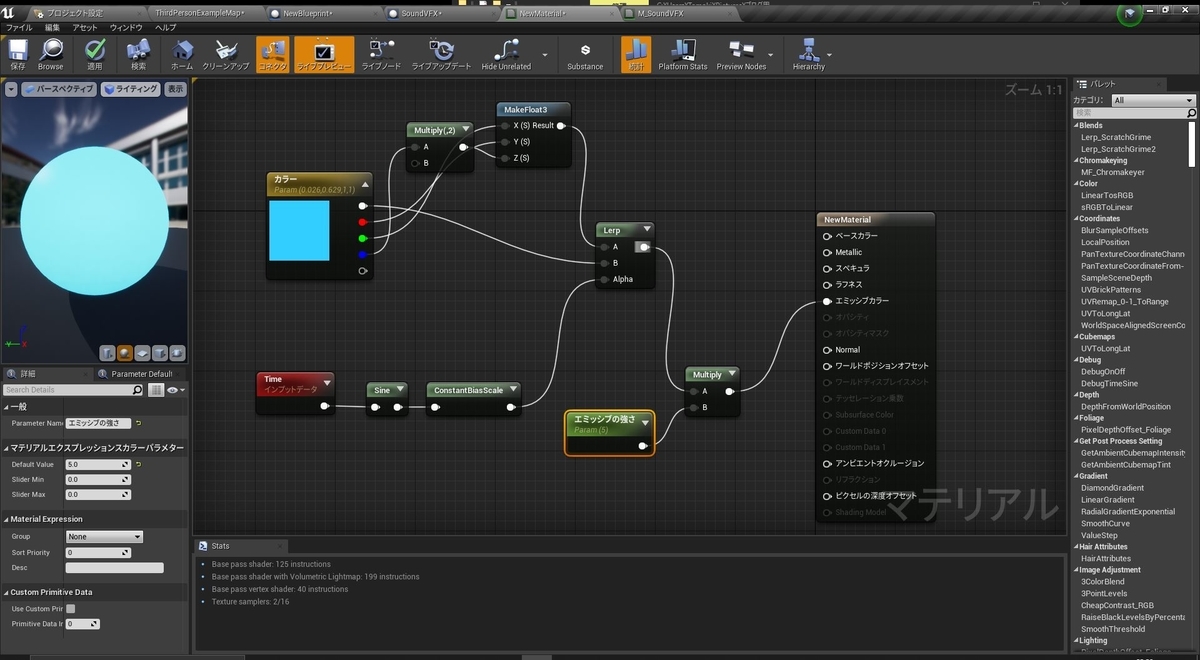Enable the Use Custom Primitive Data checkbox

(70, 608)
